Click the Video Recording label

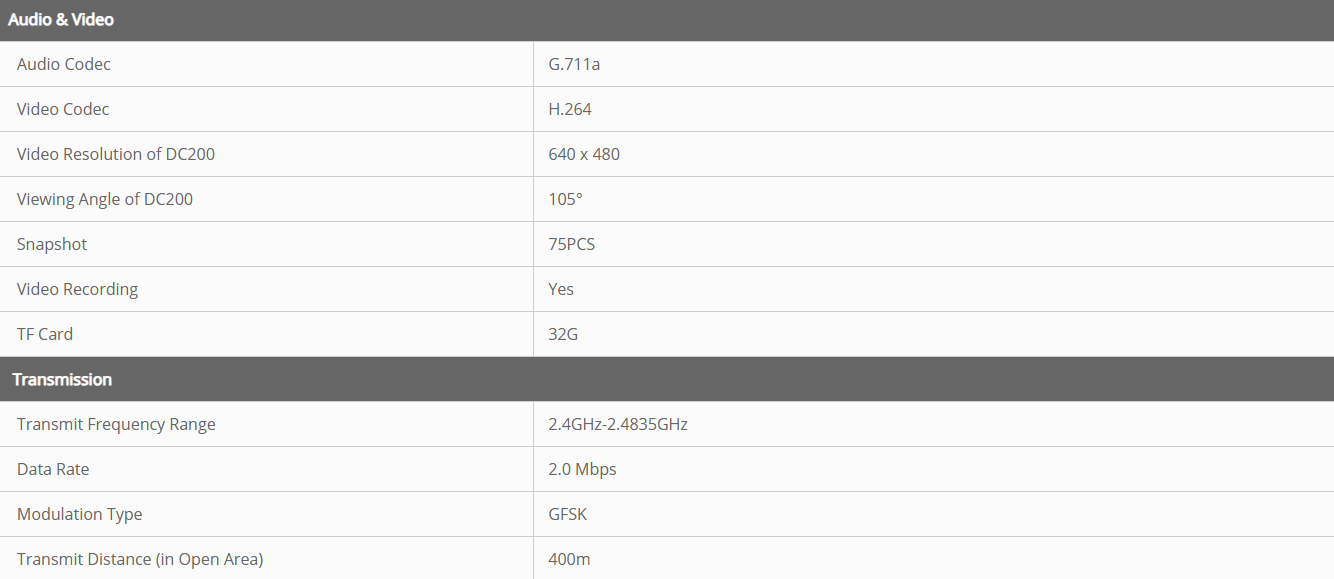click(x=77, y=290)
